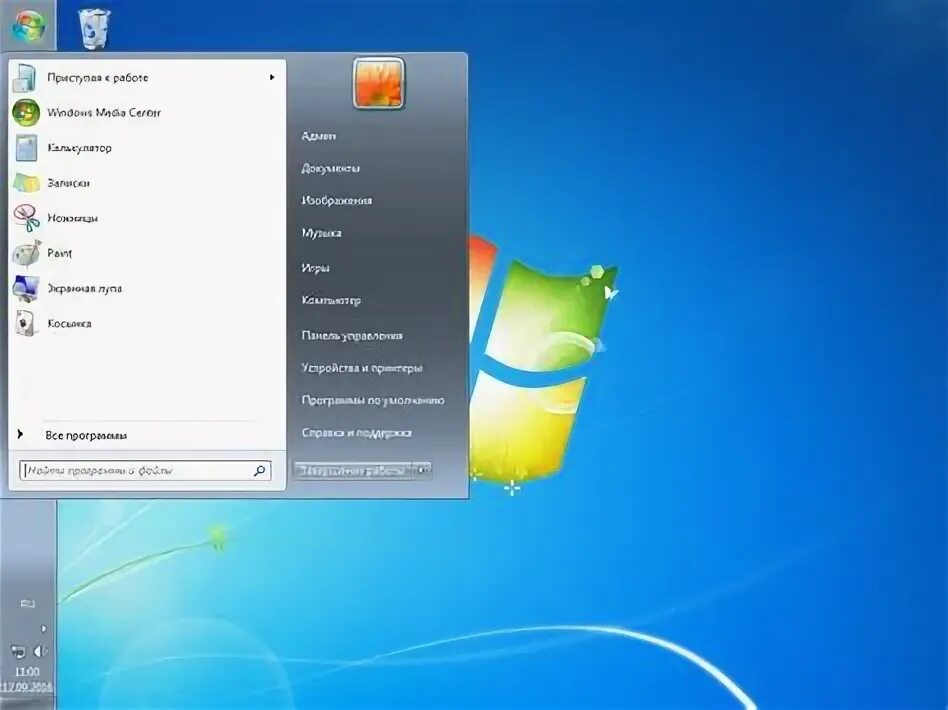This screenshot has width=948, height=710.
Task: Launch "Ножницы" text entry
Action: click(72, 218)
